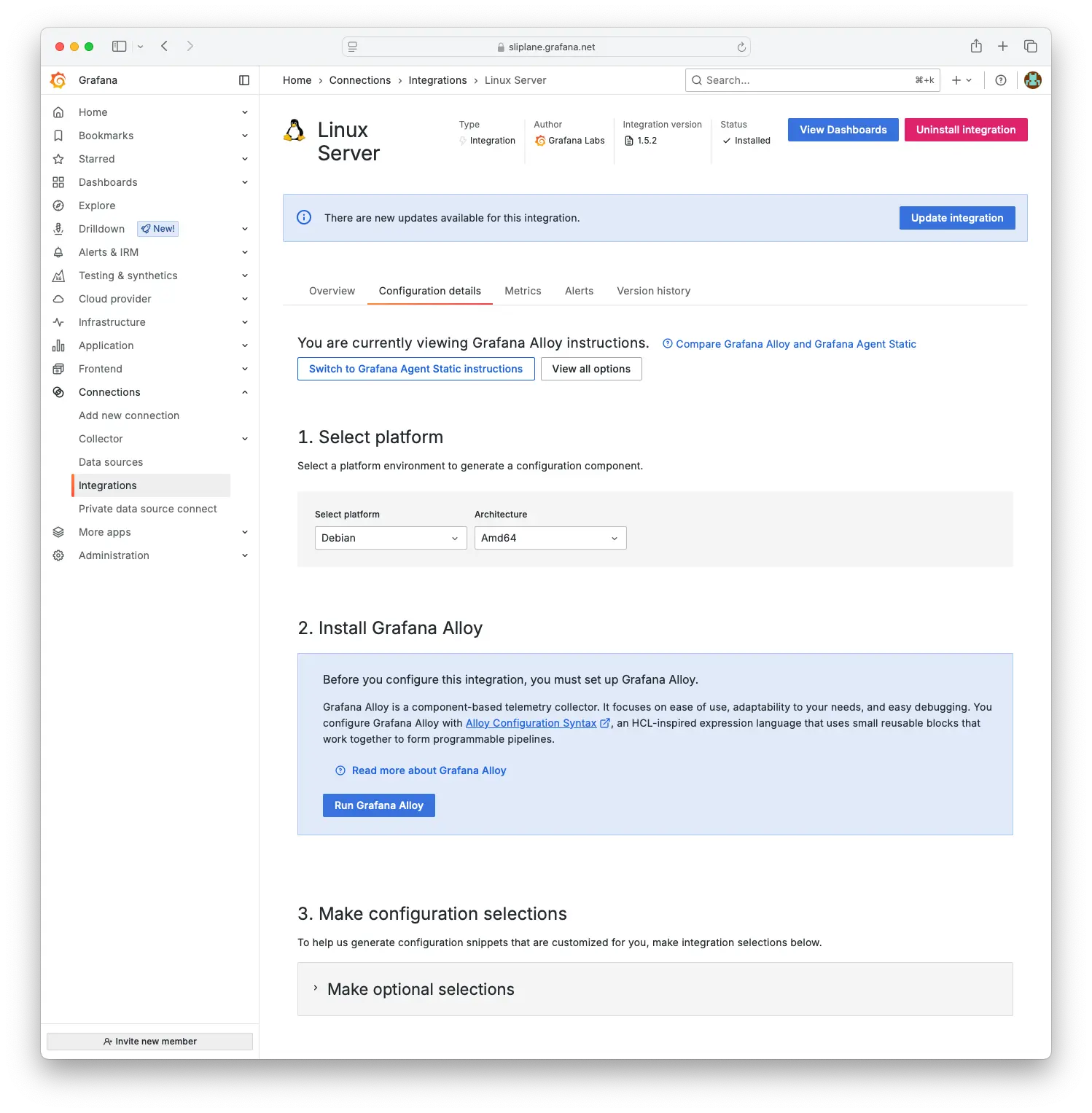Open the user profile avatar
1092x1113 pixels.
[1032, 80]
